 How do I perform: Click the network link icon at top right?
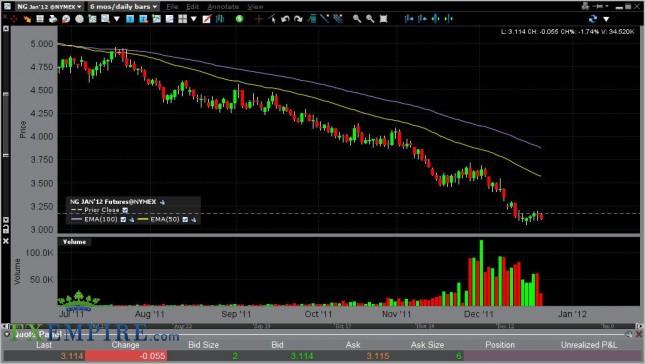coord(585,6)
